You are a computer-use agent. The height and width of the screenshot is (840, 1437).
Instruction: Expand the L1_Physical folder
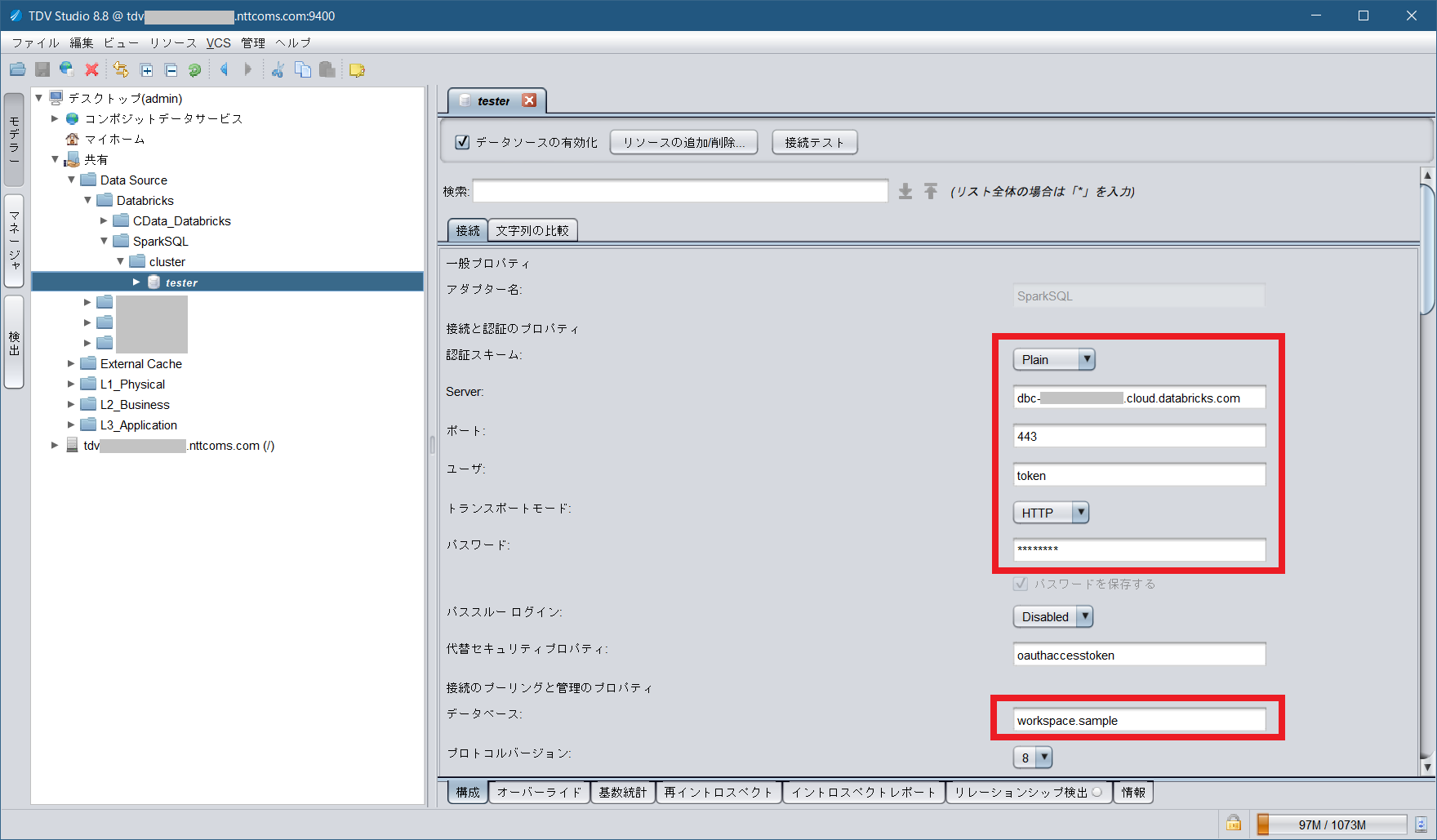pos(71,384)
